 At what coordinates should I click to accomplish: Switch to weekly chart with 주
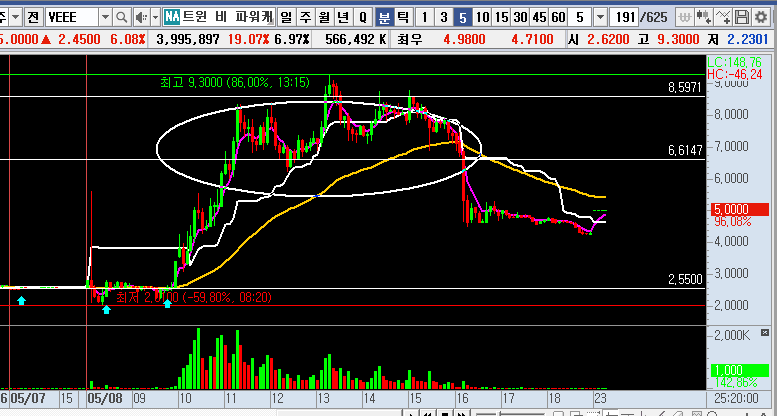[305, 18]
